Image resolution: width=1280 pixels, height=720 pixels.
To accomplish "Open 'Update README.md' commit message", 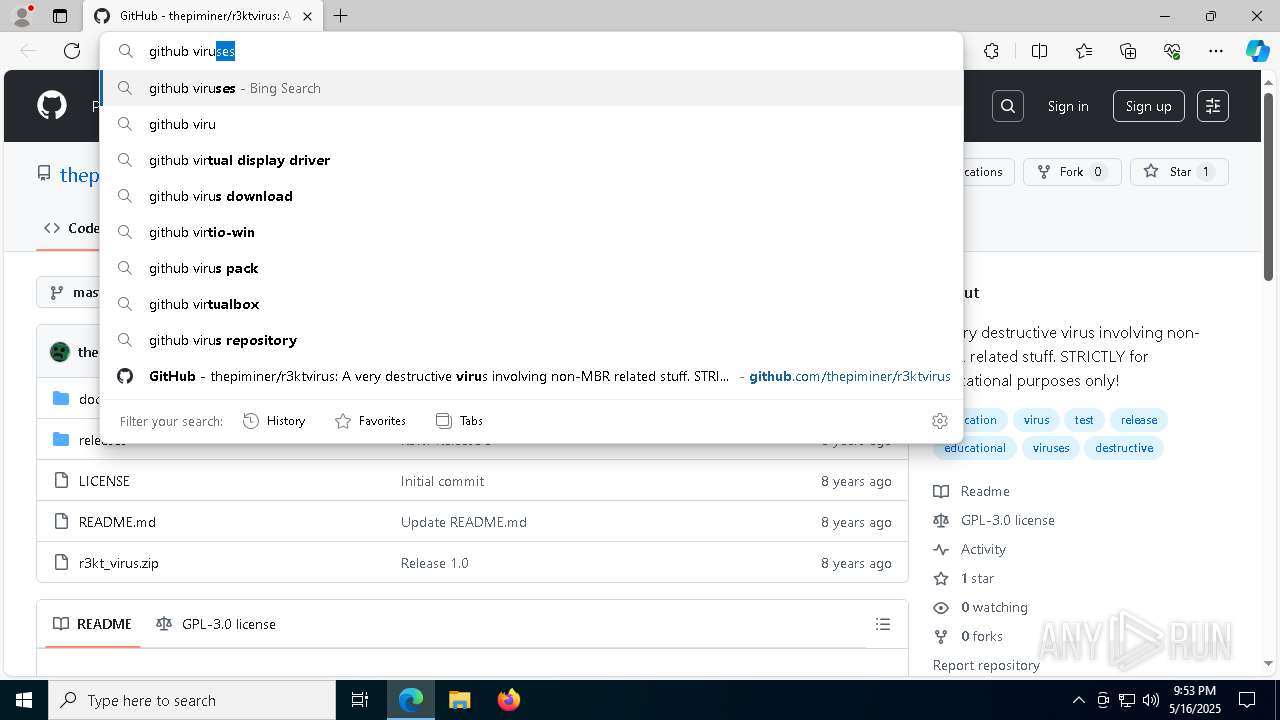I will 463,522.
